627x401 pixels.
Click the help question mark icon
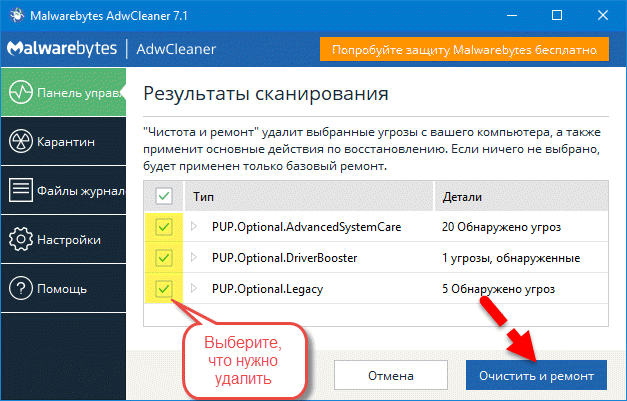[20, 288]
